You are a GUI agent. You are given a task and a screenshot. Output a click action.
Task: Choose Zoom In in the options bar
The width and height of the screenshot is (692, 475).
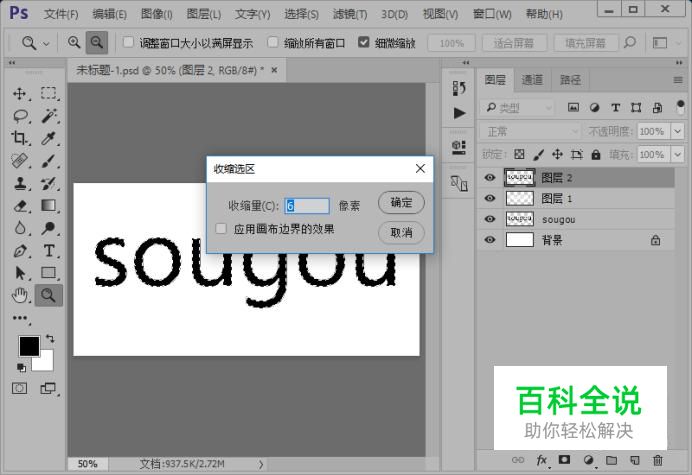click(74, 42)
